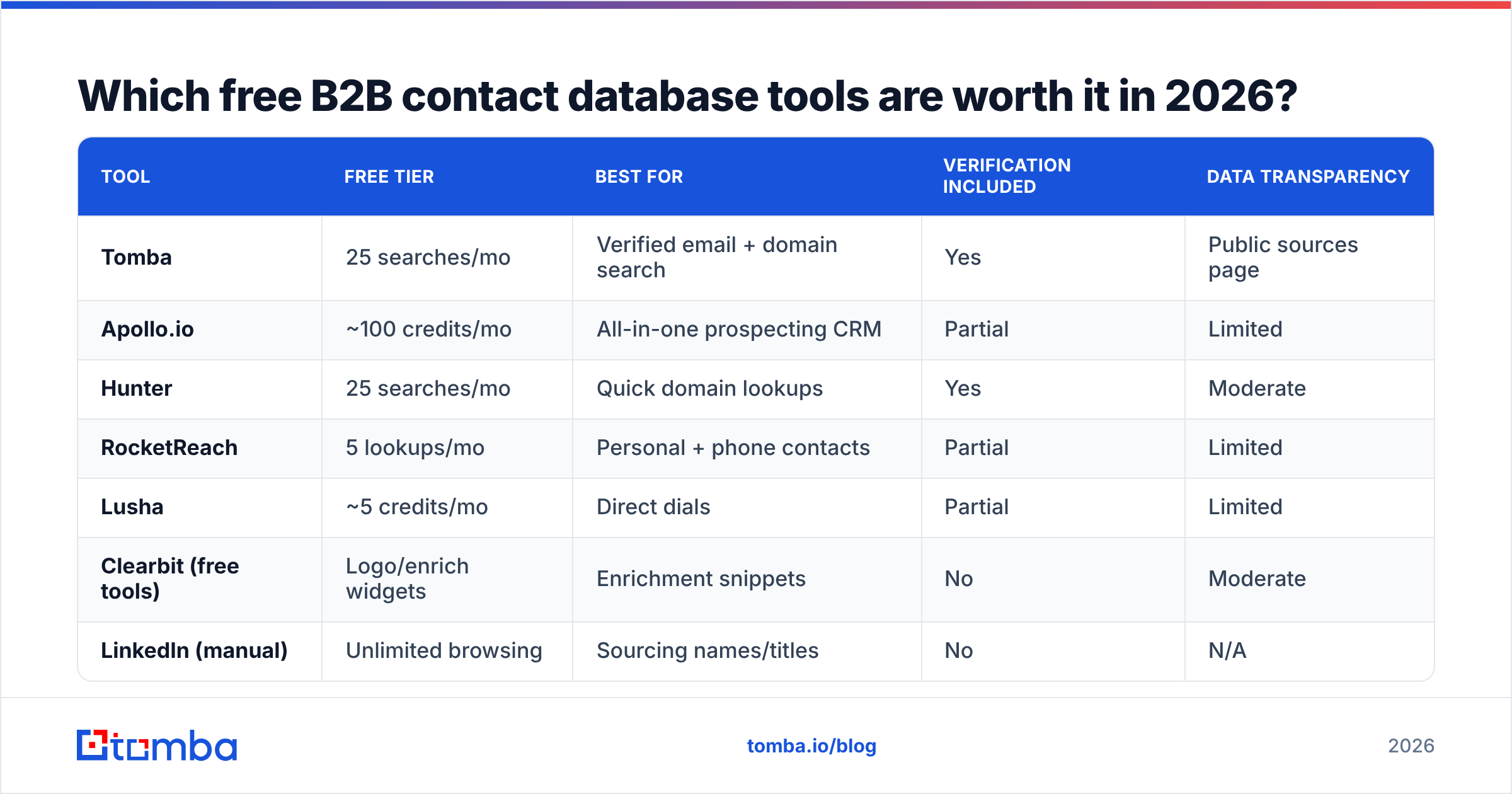1512x794 pixels.
Task: Click the 5 lookups/mo cell
Action: click(447, 448)
